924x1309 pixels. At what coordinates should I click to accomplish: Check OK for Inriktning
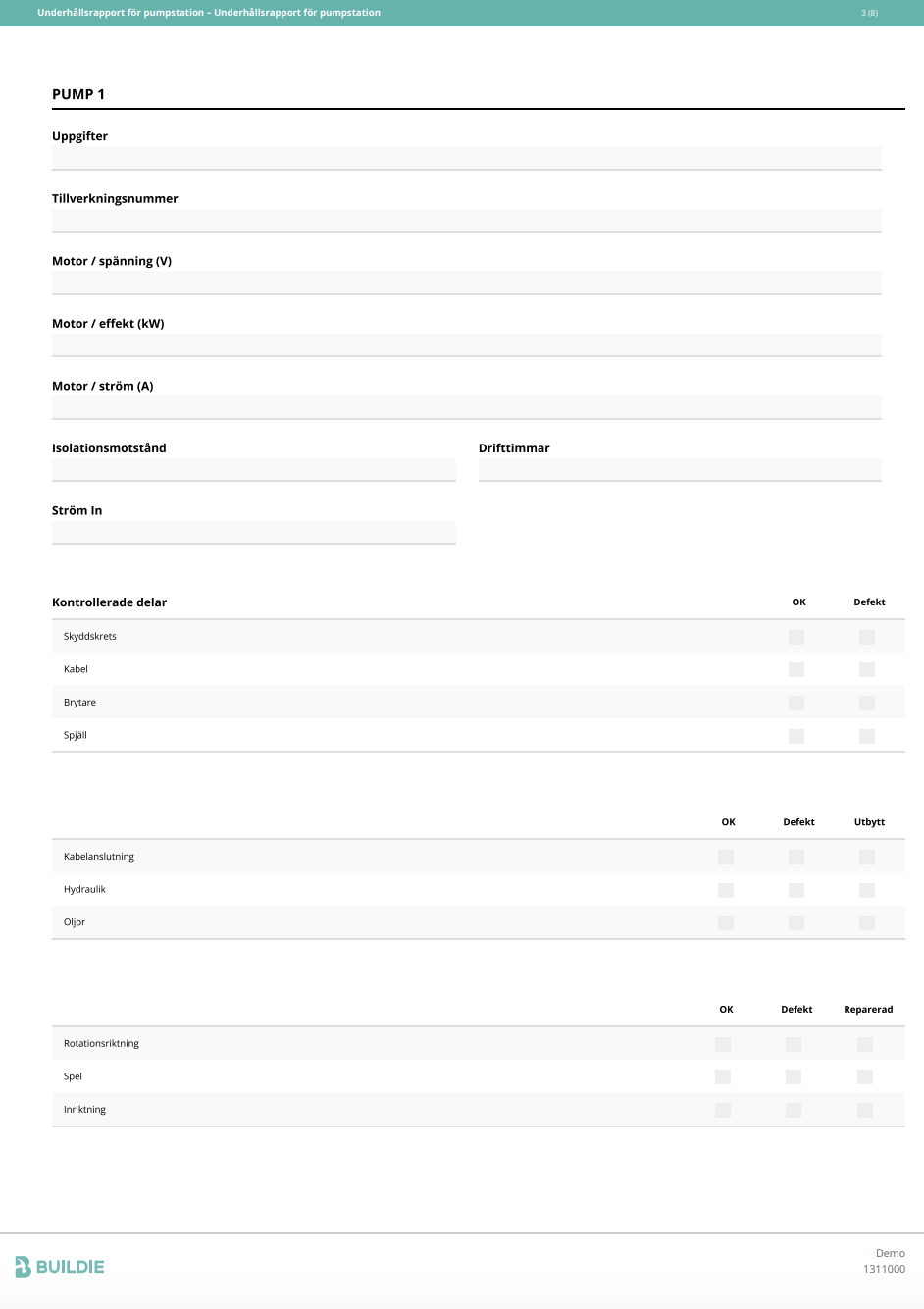coord(723,1110)
